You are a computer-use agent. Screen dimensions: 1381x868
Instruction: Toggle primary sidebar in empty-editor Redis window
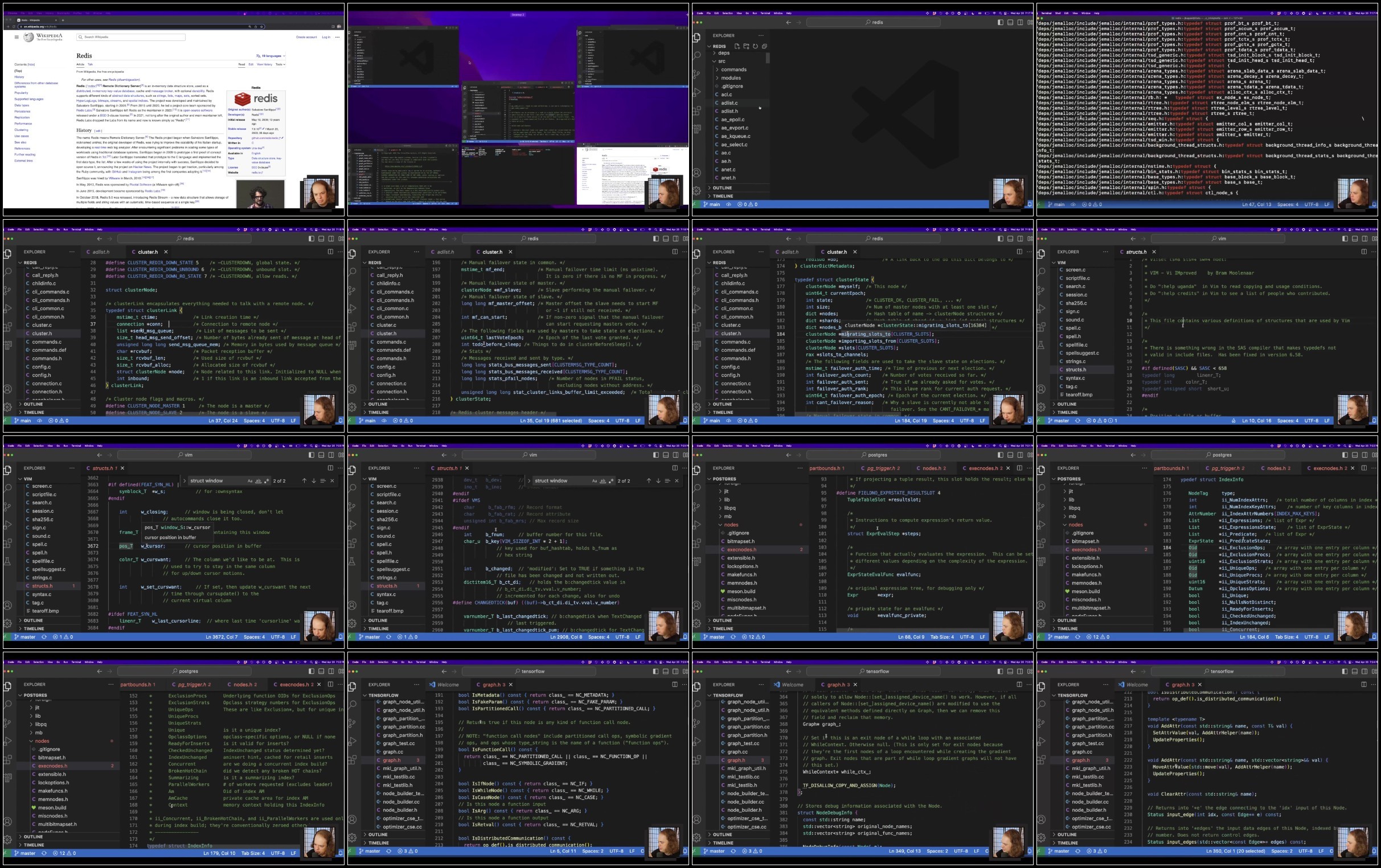[x=1000, y=22]
